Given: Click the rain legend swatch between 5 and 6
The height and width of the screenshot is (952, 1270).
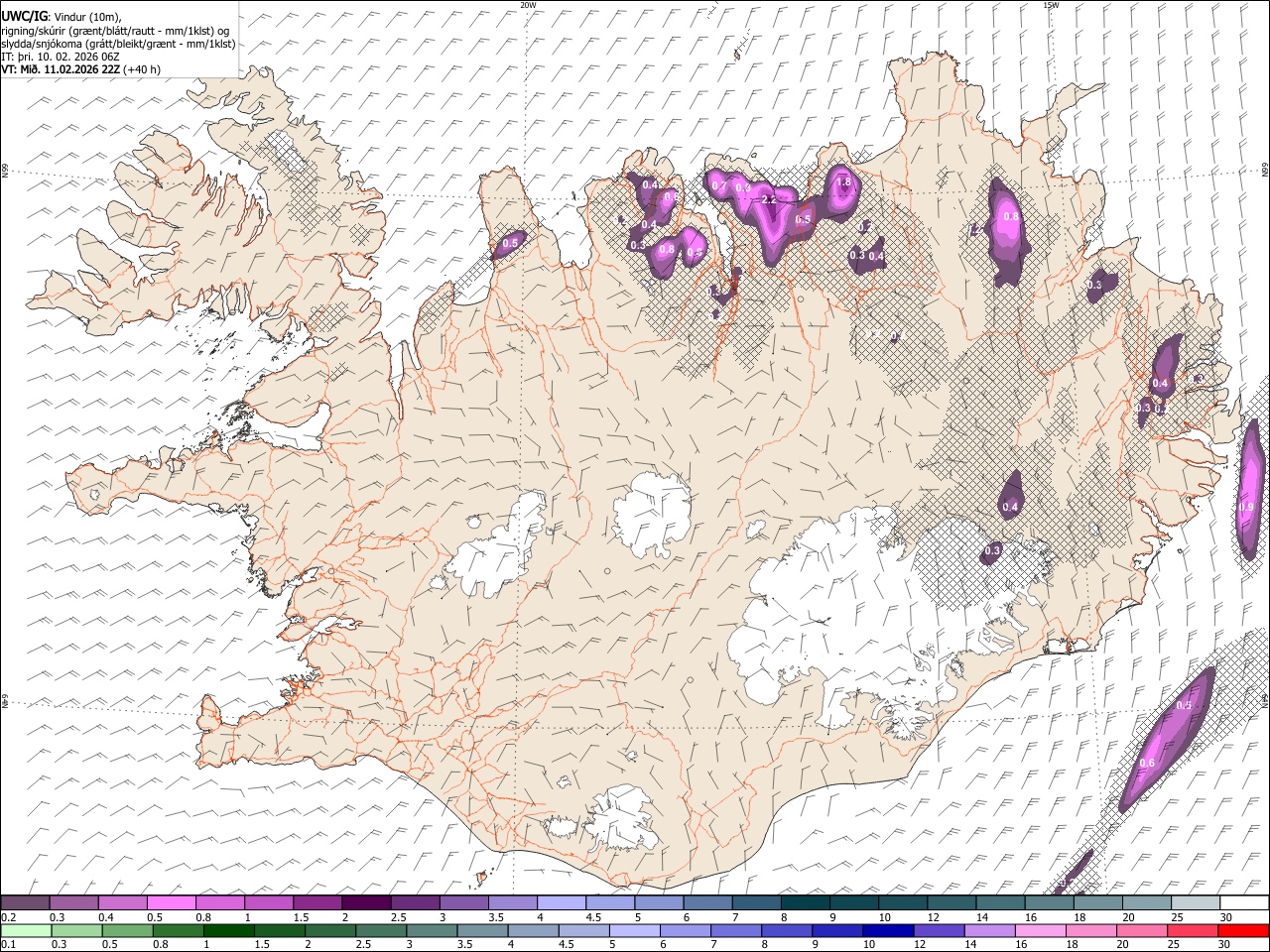Looking at the screenshot, I should pos(634,930).
